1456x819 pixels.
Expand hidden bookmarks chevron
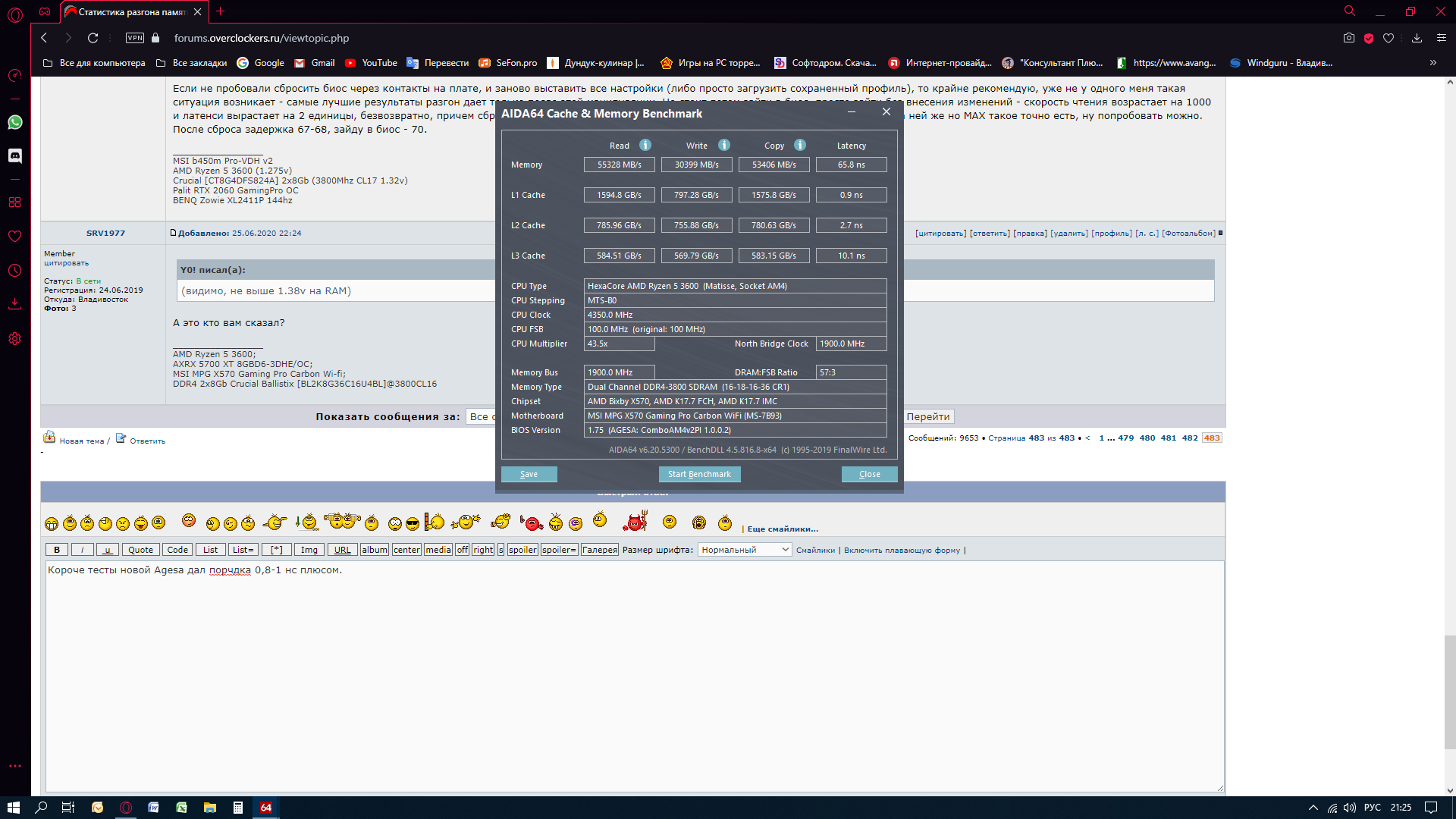coord(1432,63)
